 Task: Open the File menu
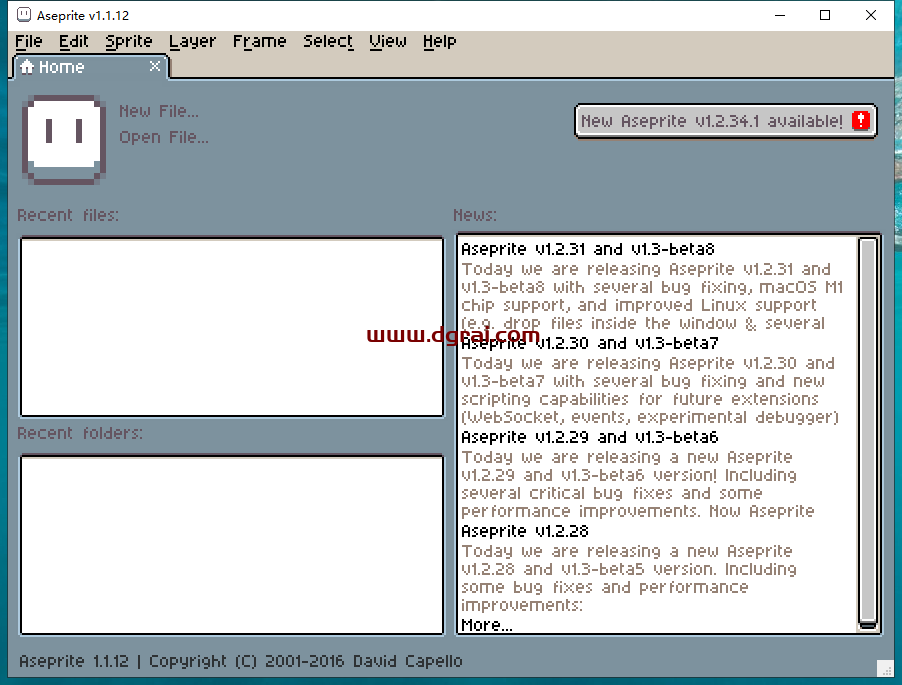point(28,41)
